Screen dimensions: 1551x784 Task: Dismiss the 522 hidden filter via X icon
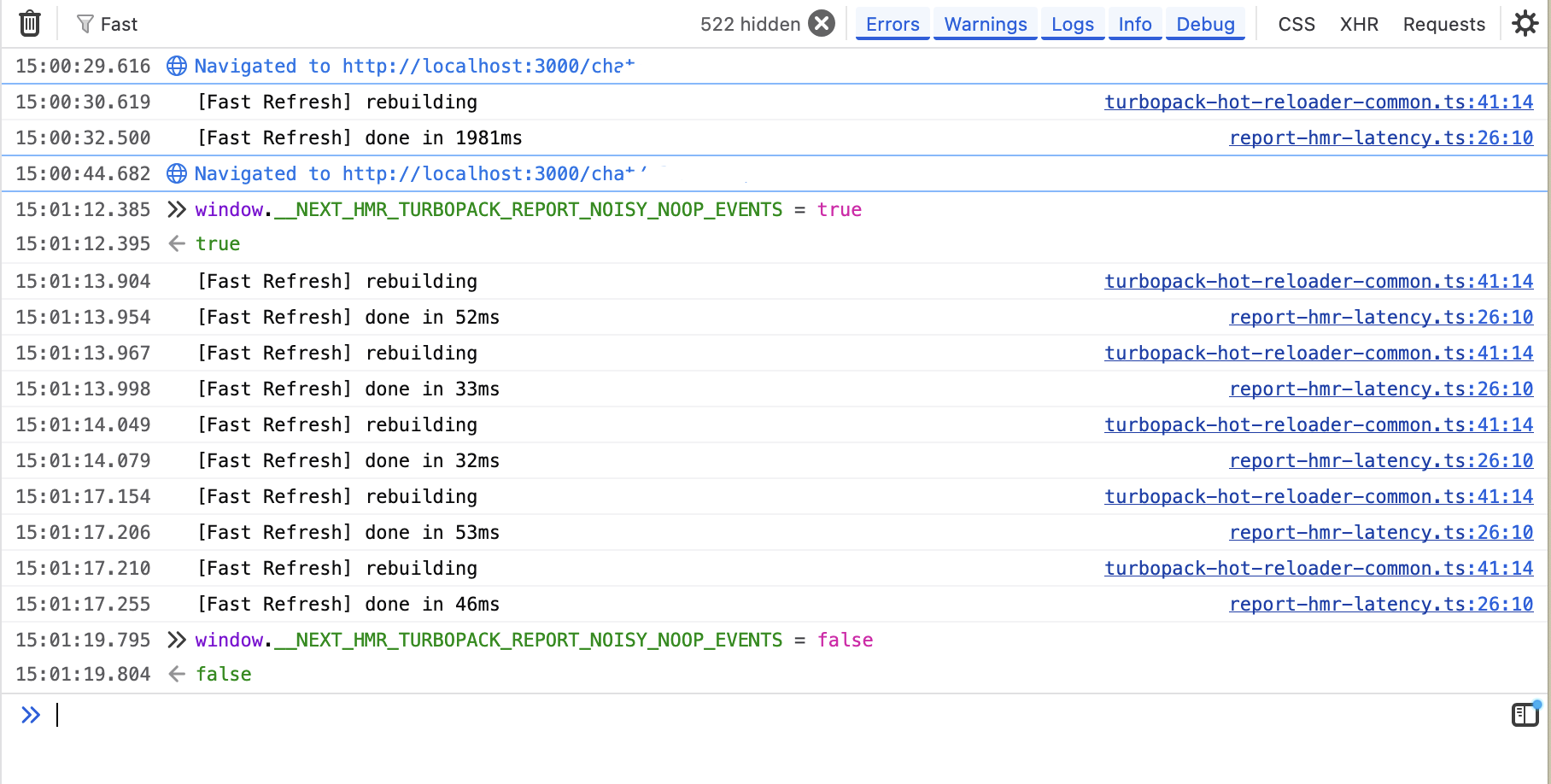821,23
